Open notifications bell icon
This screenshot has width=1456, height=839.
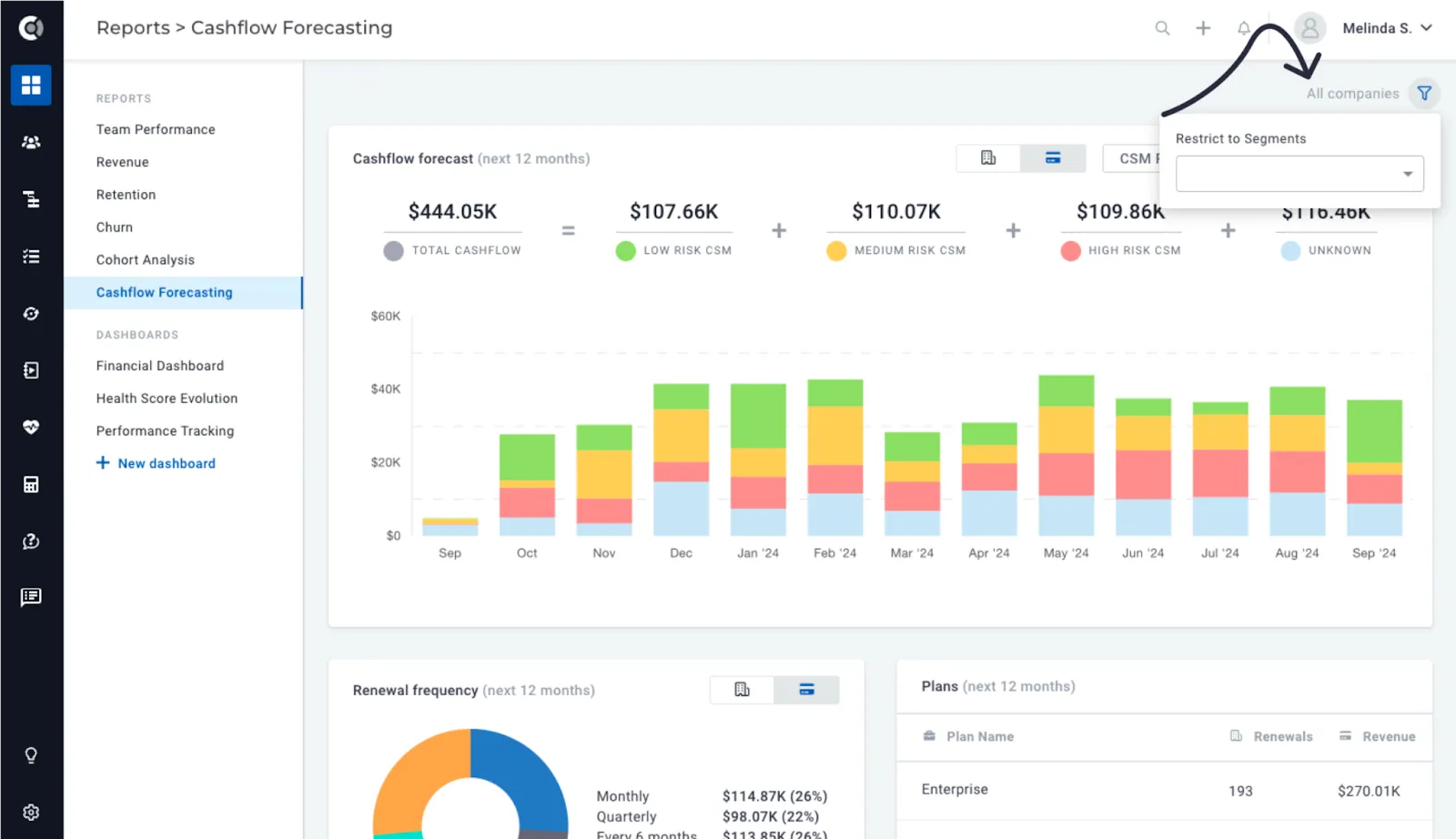pyautogui.click(x=1243, y=28)
